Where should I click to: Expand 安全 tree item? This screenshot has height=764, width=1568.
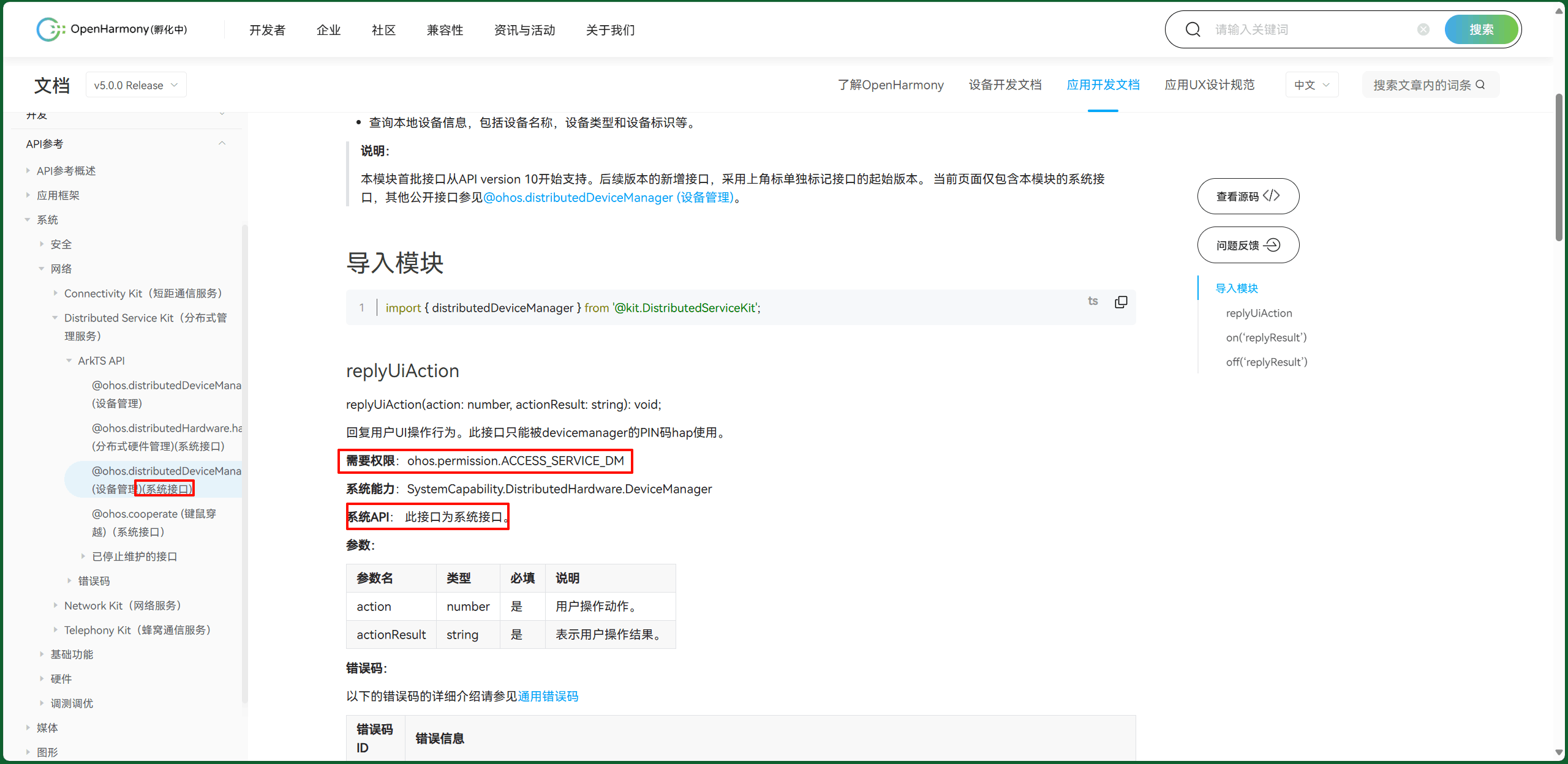[42, 244]
